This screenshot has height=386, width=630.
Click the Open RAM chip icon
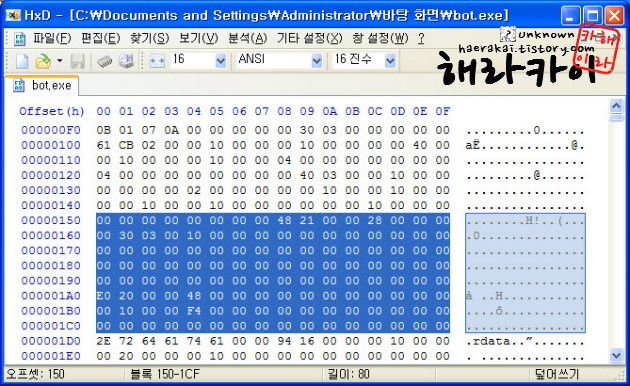click(104, 61)
